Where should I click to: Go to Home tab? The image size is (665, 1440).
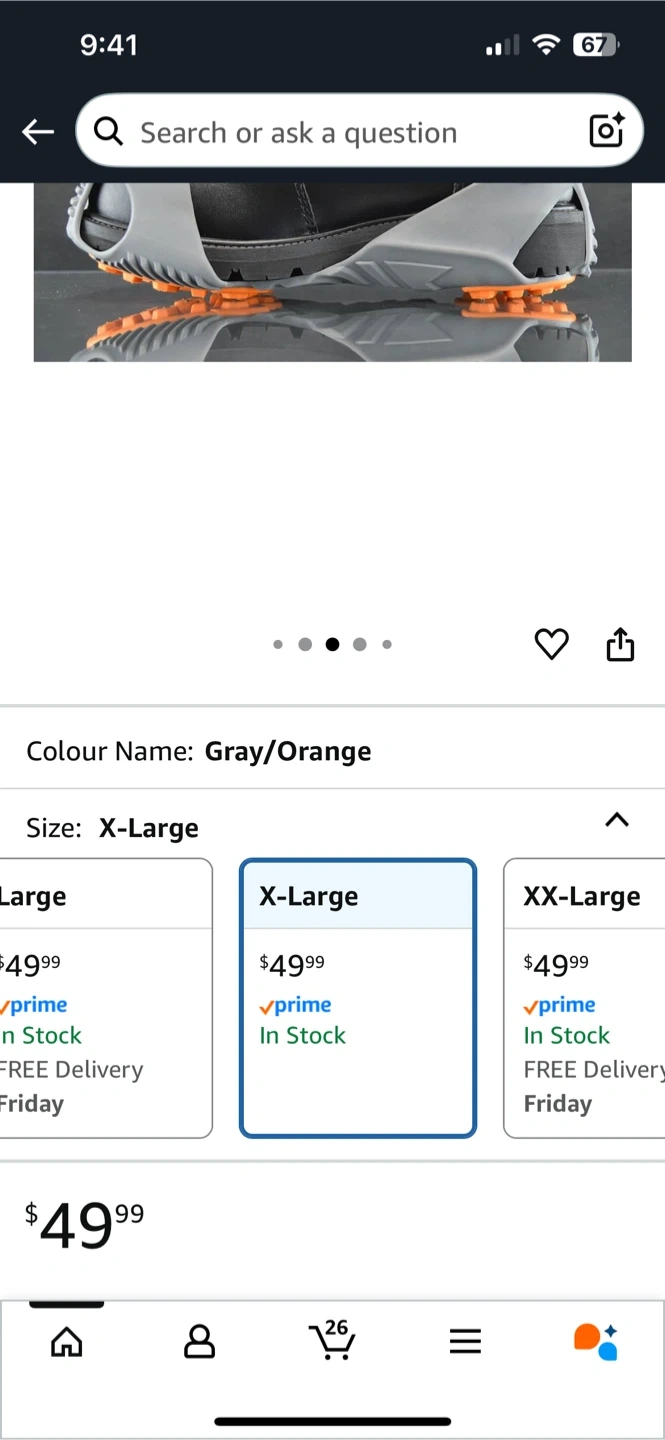pos(67,1341)
